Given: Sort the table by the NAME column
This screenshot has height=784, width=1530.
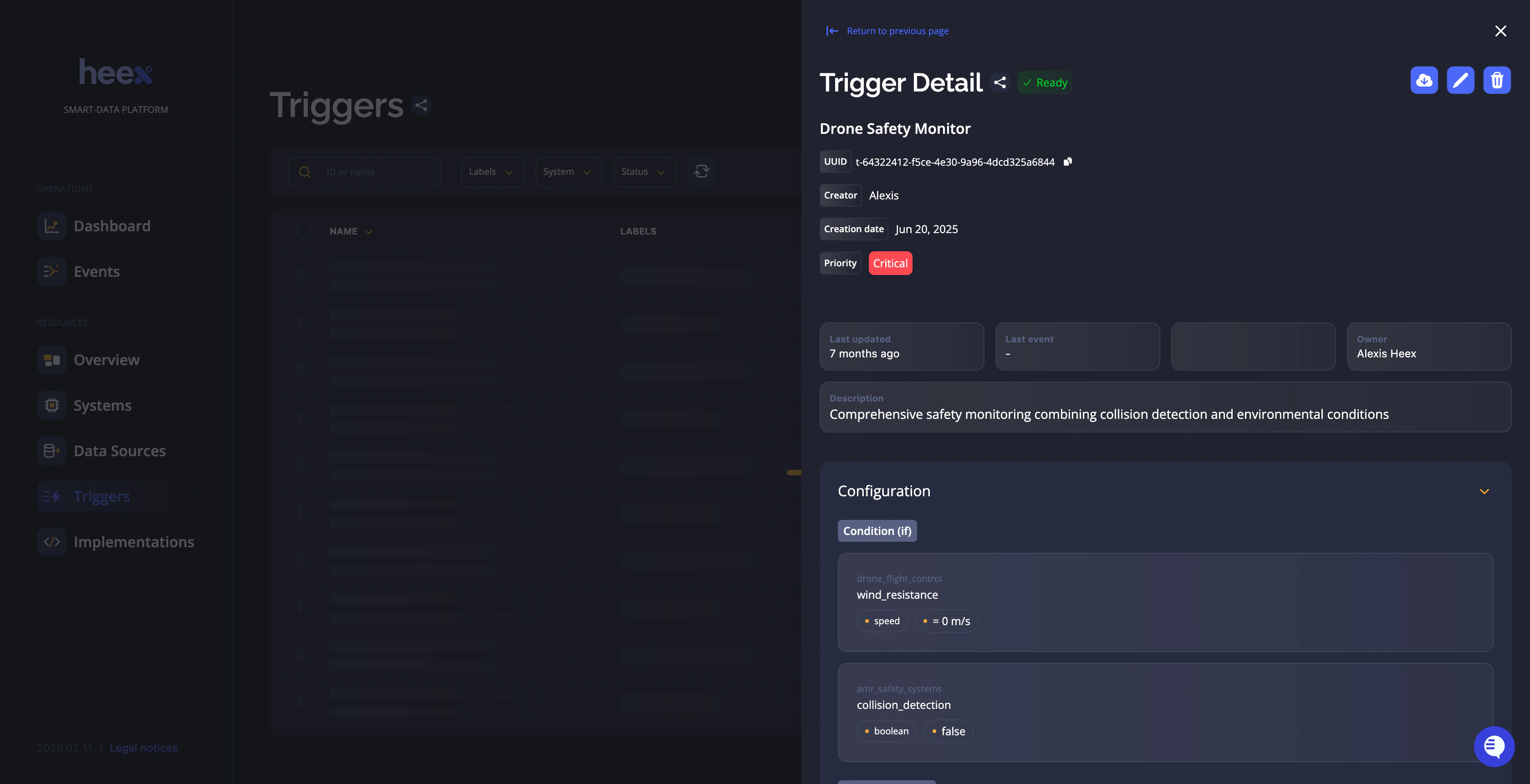Looking at the screenshot, I should click(x=350, y=231).
